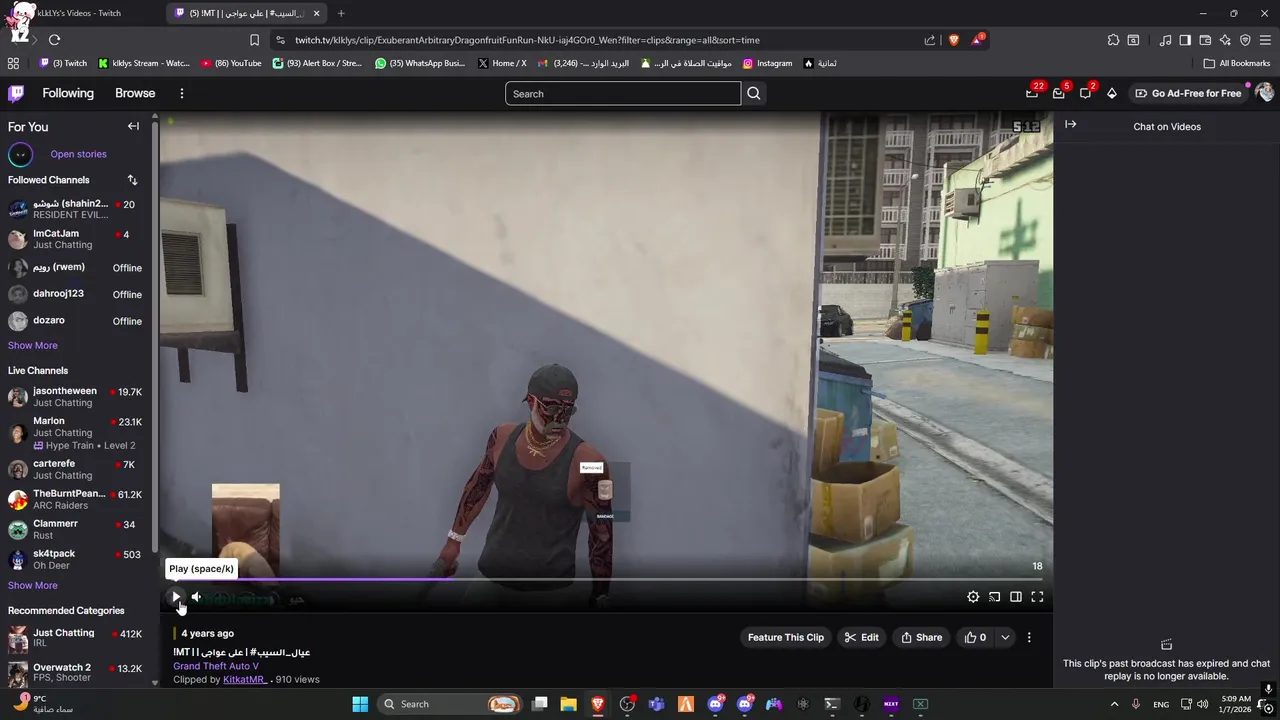Open Brave Leo AI sparkle icon
Image resolution: width=1280 pixels, height=720 pixels.
[x=1225, y=40]
